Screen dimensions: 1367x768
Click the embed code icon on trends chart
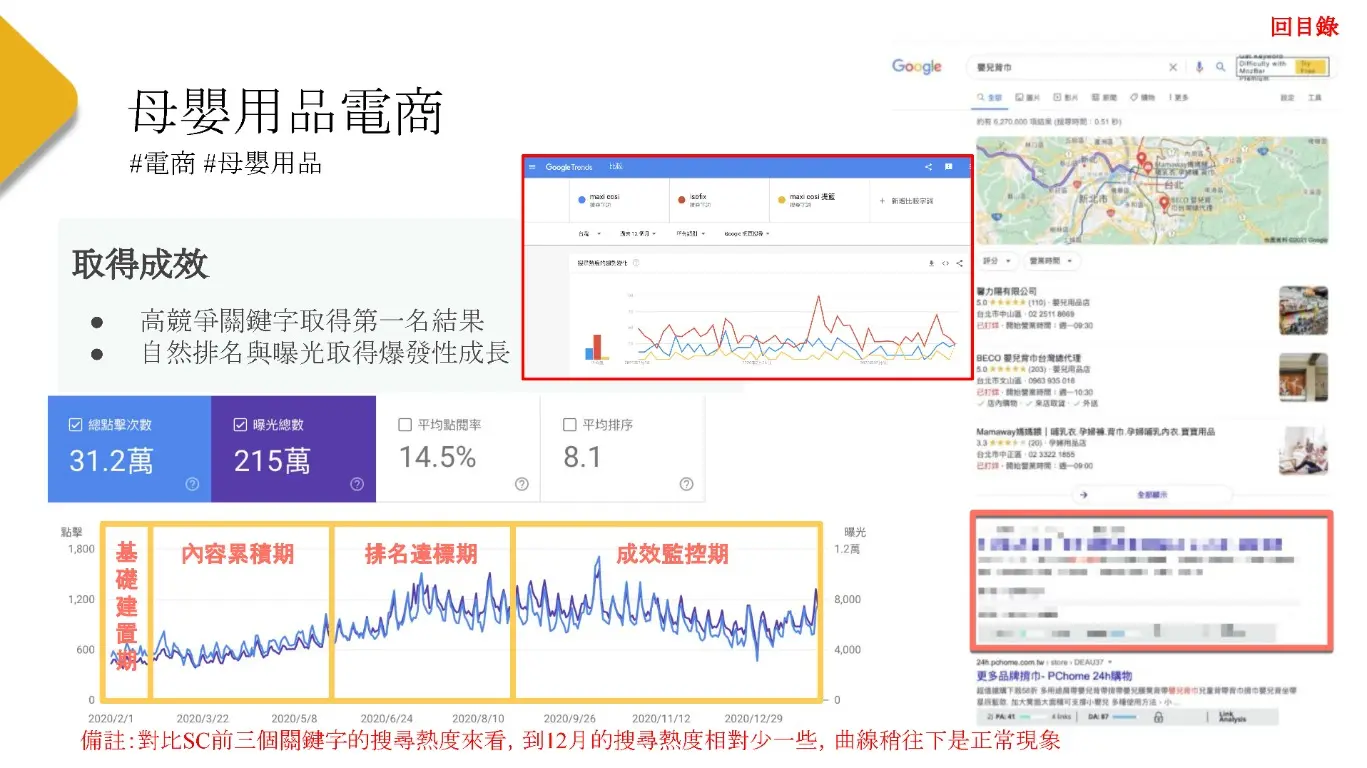(946, 263)
